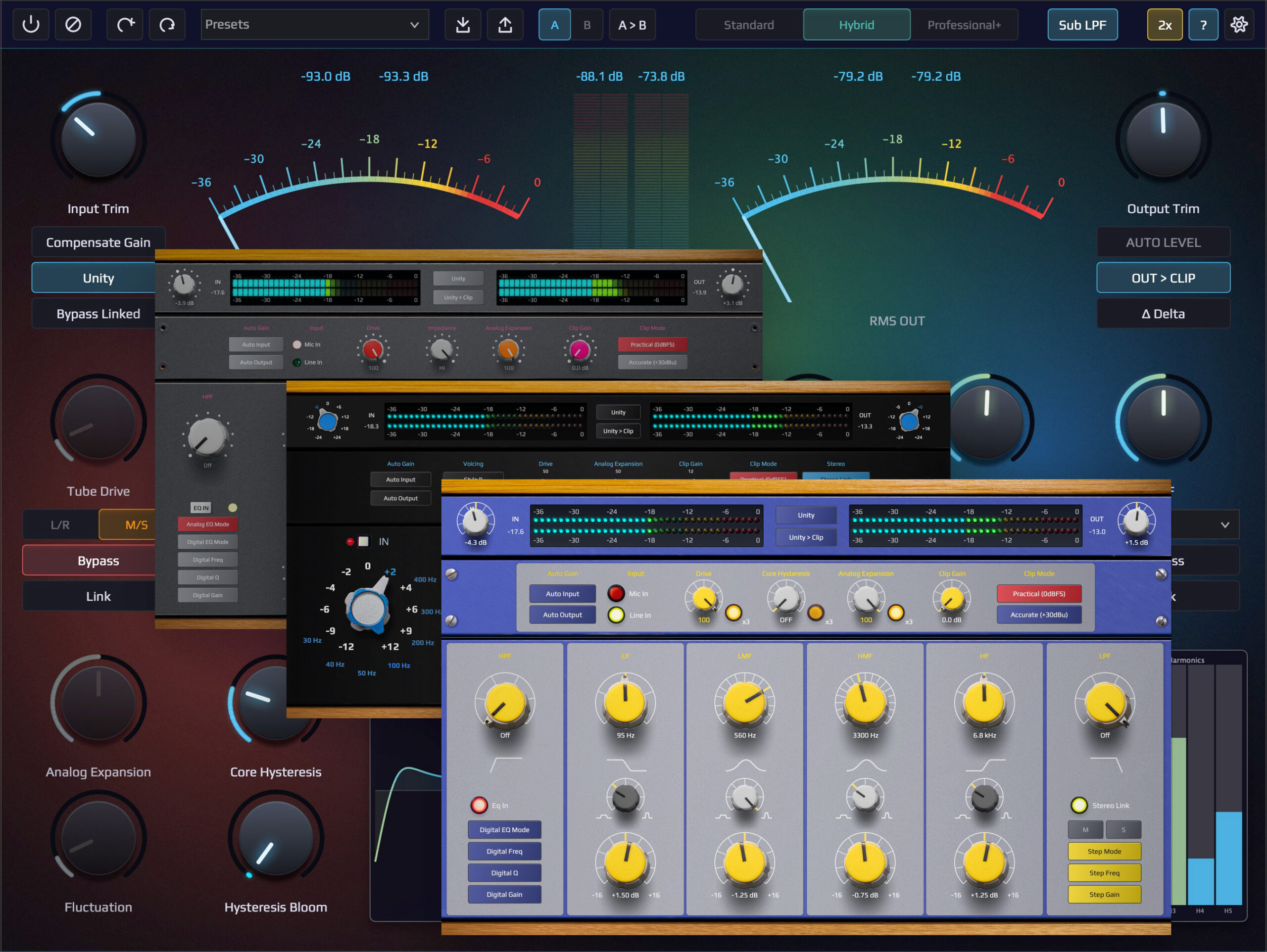The image size is (1267, 952).
Task: Click the bell curve icon under LMF
Action: pyautogui.click(x=745, y=764)
